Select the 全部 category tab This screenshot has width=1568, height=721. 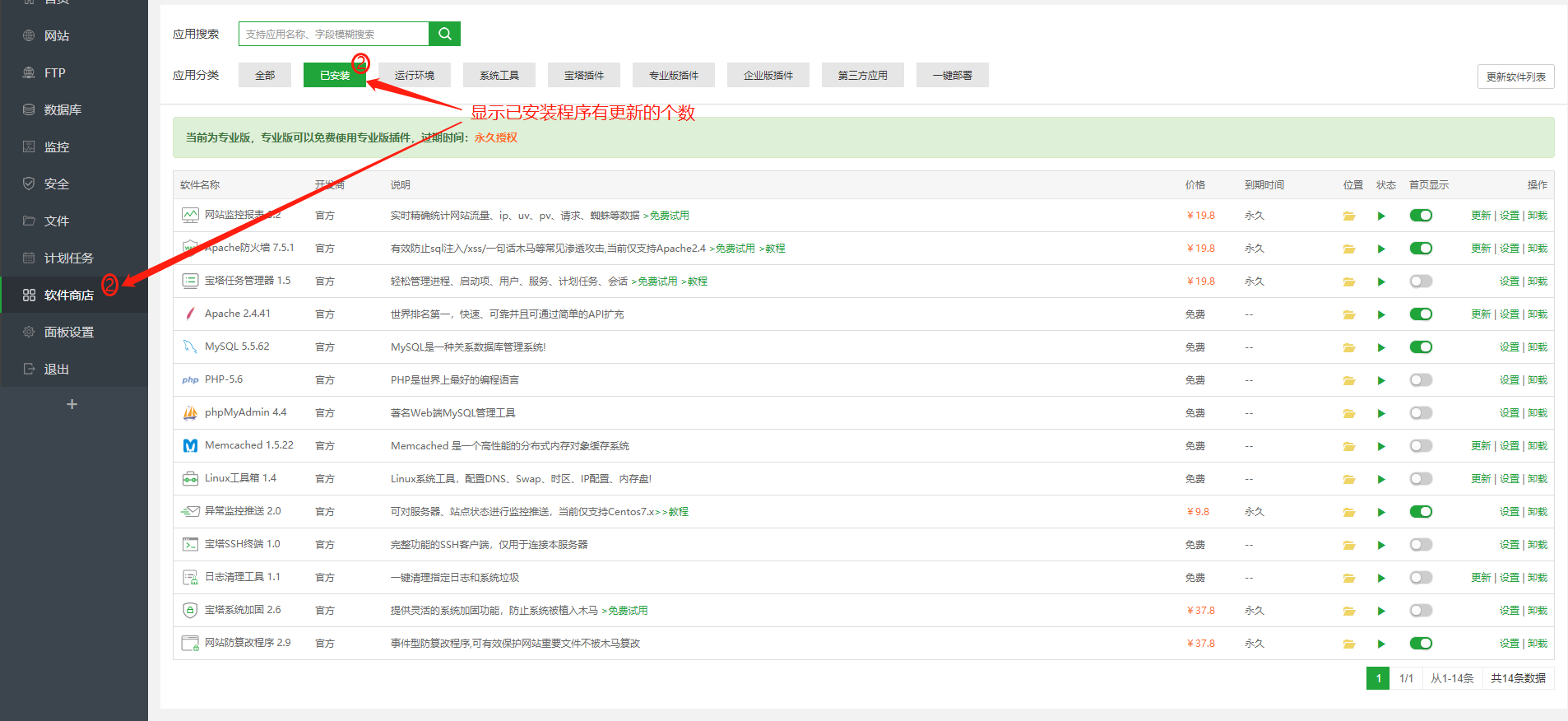(265, 75)
